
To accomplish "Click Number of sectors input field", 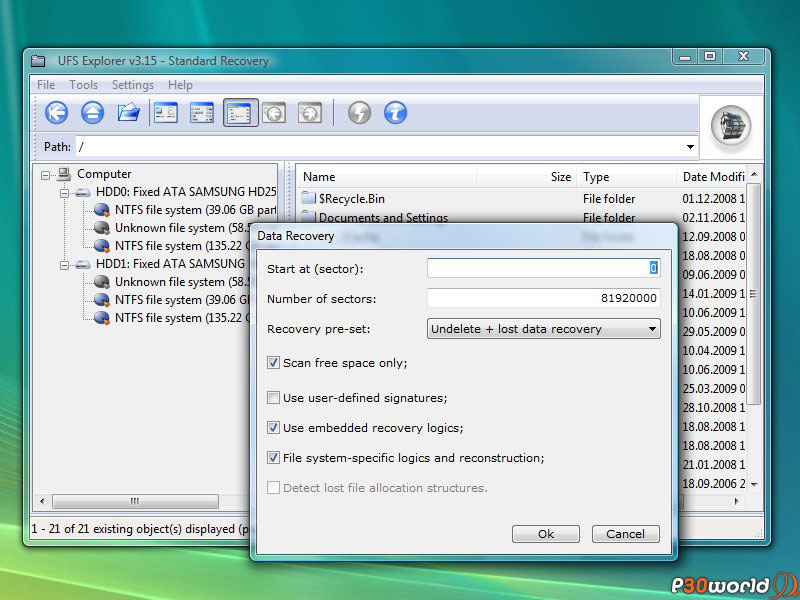I will coord(543,298).
